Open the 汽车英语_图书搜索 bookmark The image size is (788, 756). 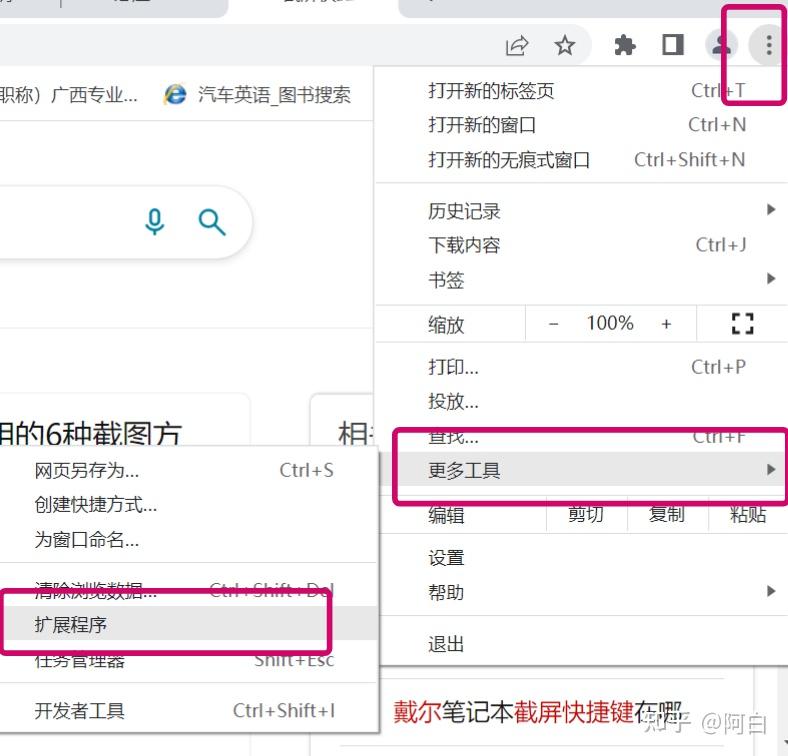258,94
